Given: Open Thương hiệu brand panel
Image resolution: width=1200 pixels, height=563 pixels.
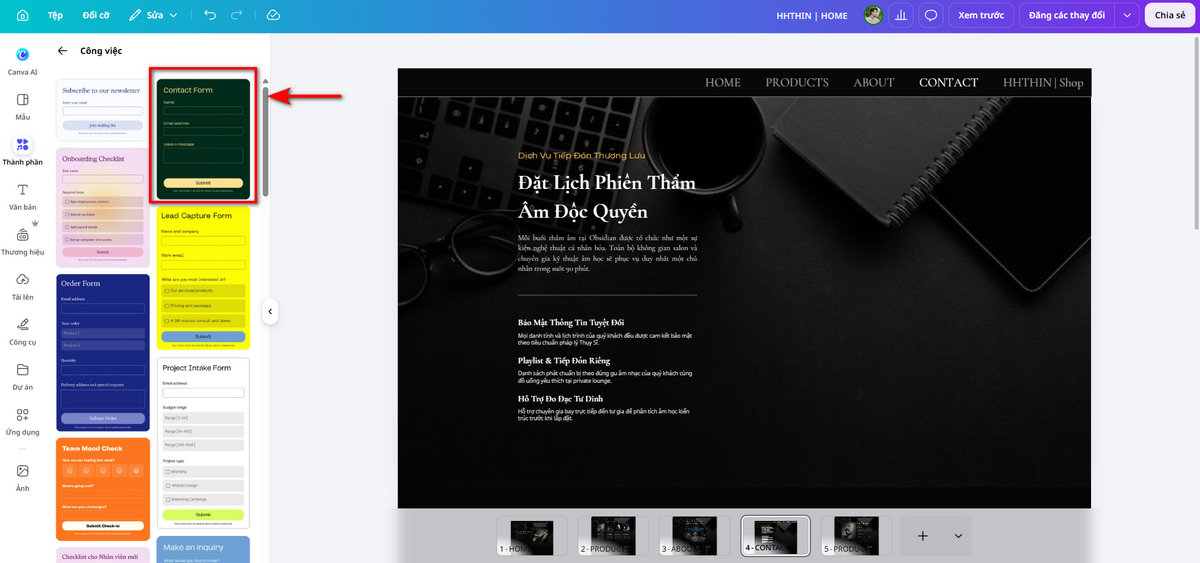Looking at the screenshot, I should pyautogui.click(x=22, y=241).
